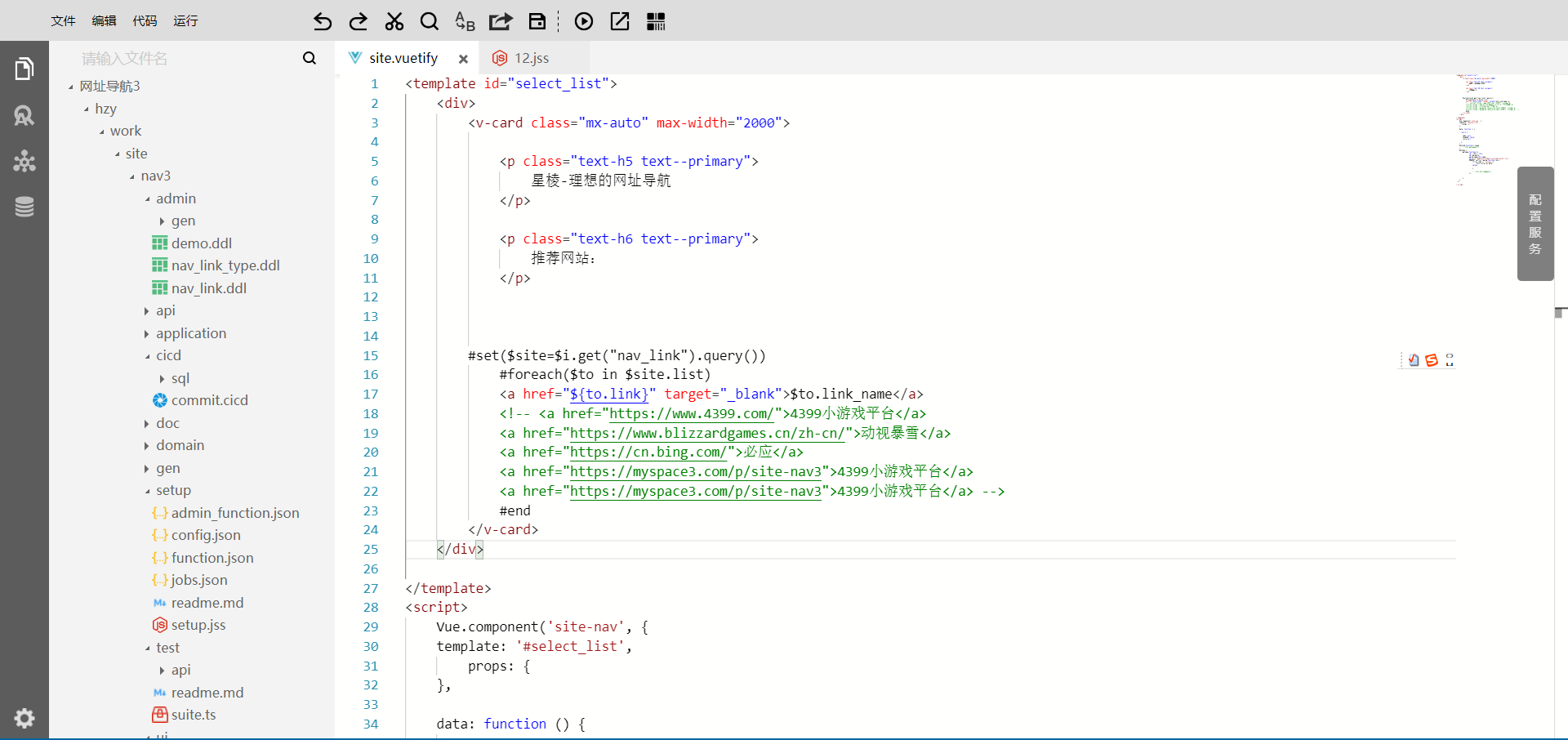Close the site.vuetify tab

463,59
